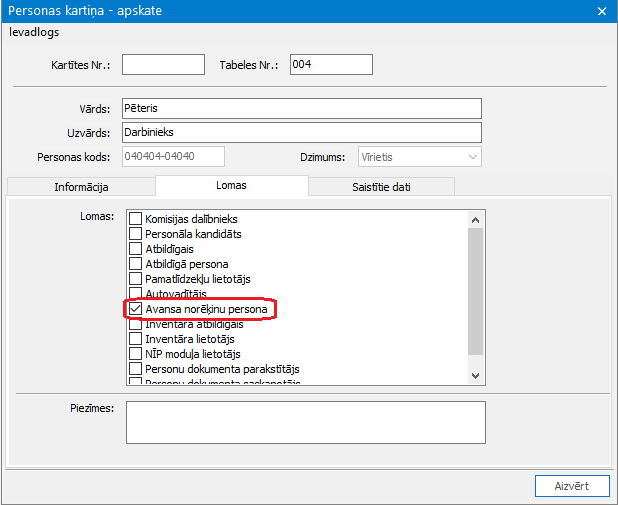618x505 pixels.
Task: Tick the Atbildīgais checkbox
Action: click(136, 249)
